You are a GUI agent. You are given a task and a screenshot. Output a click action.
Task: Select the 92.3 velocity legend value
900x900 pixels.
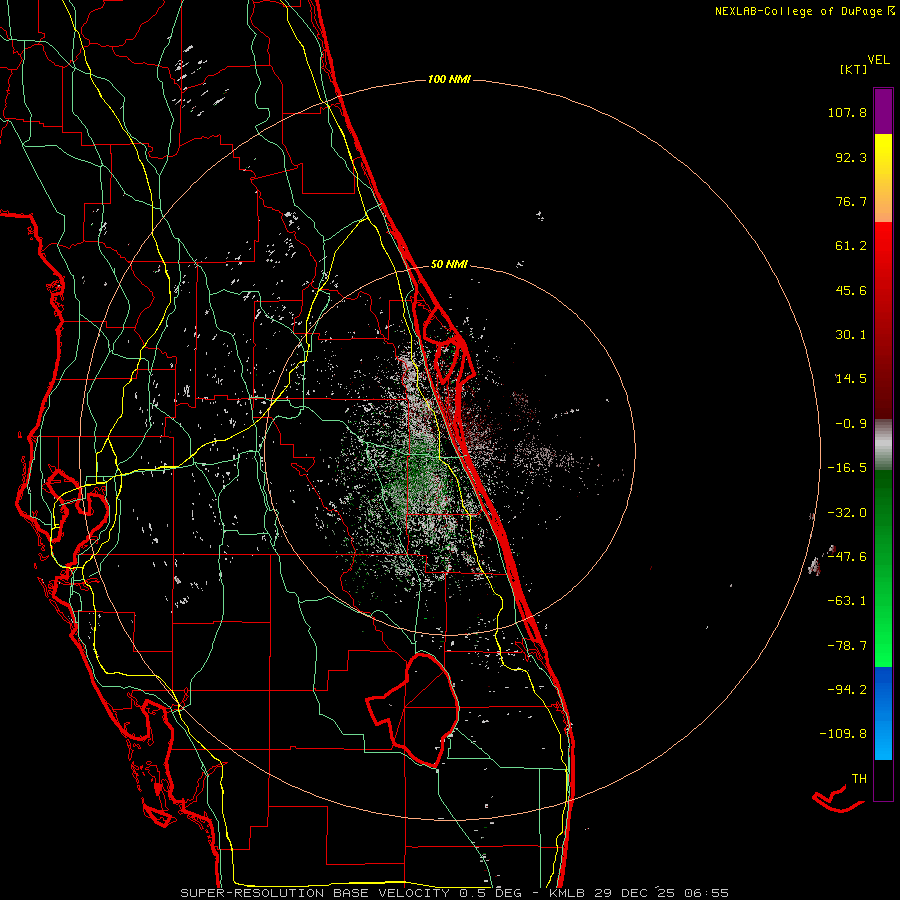point(851,157)
